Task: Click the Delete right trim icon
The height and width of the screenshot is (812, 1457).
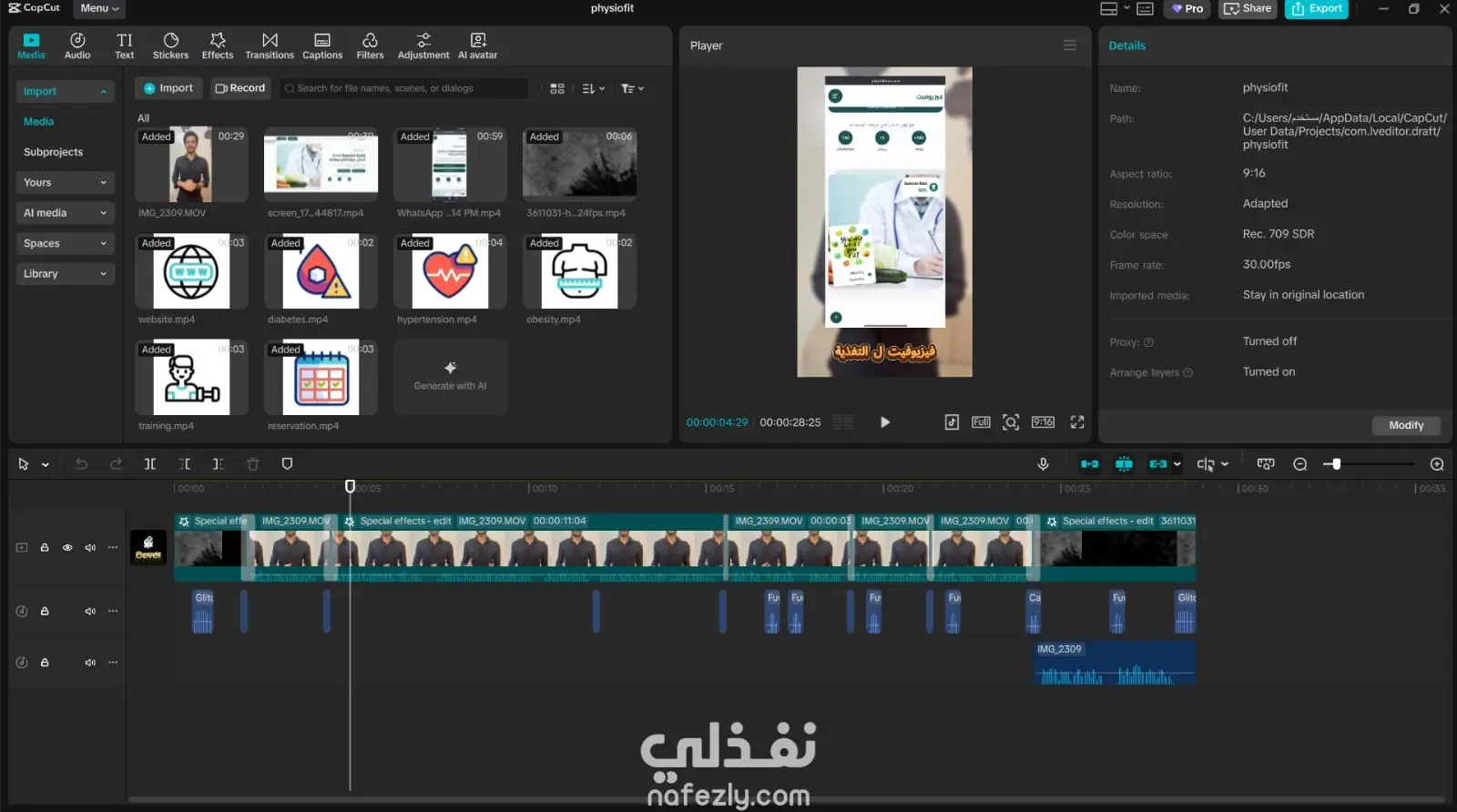Action: click(x=219, y=464)
